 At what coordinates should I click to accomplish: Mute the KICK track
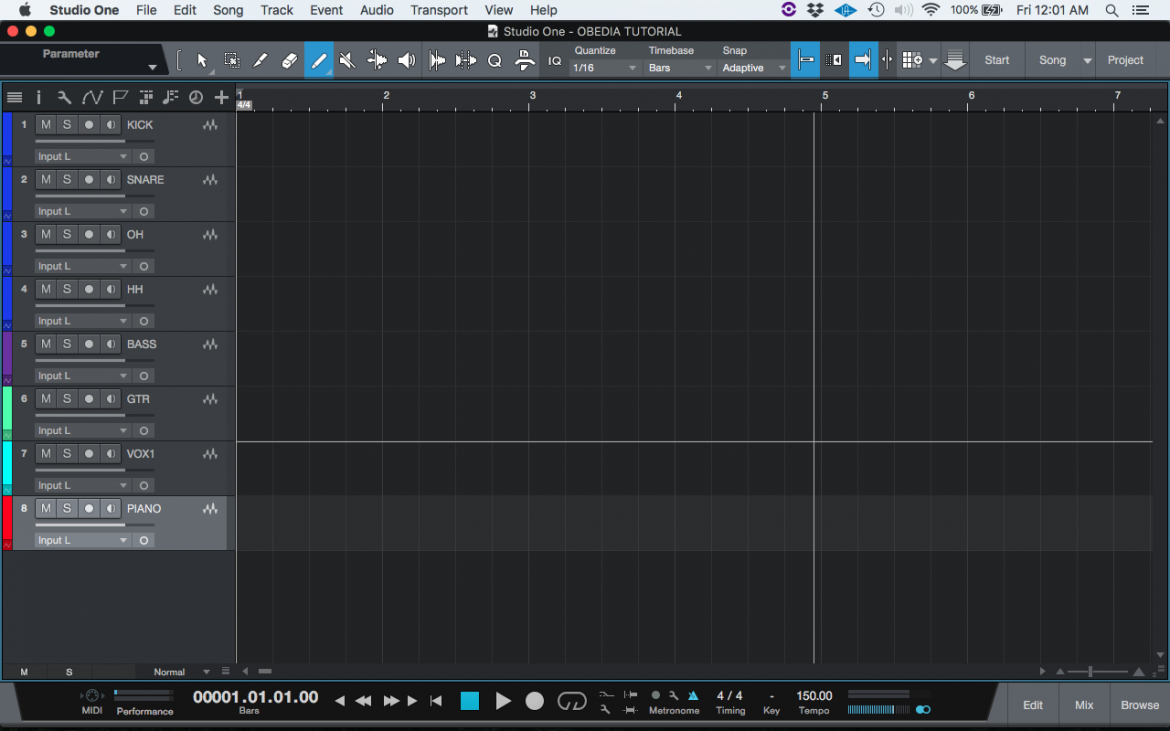pyautogui.click(x=46, y=125)
